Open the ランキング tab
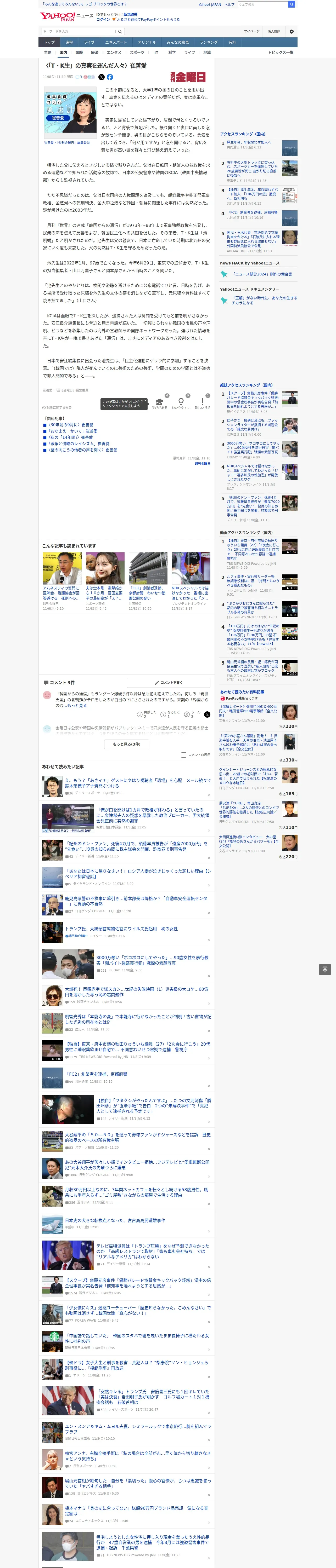 209,43
